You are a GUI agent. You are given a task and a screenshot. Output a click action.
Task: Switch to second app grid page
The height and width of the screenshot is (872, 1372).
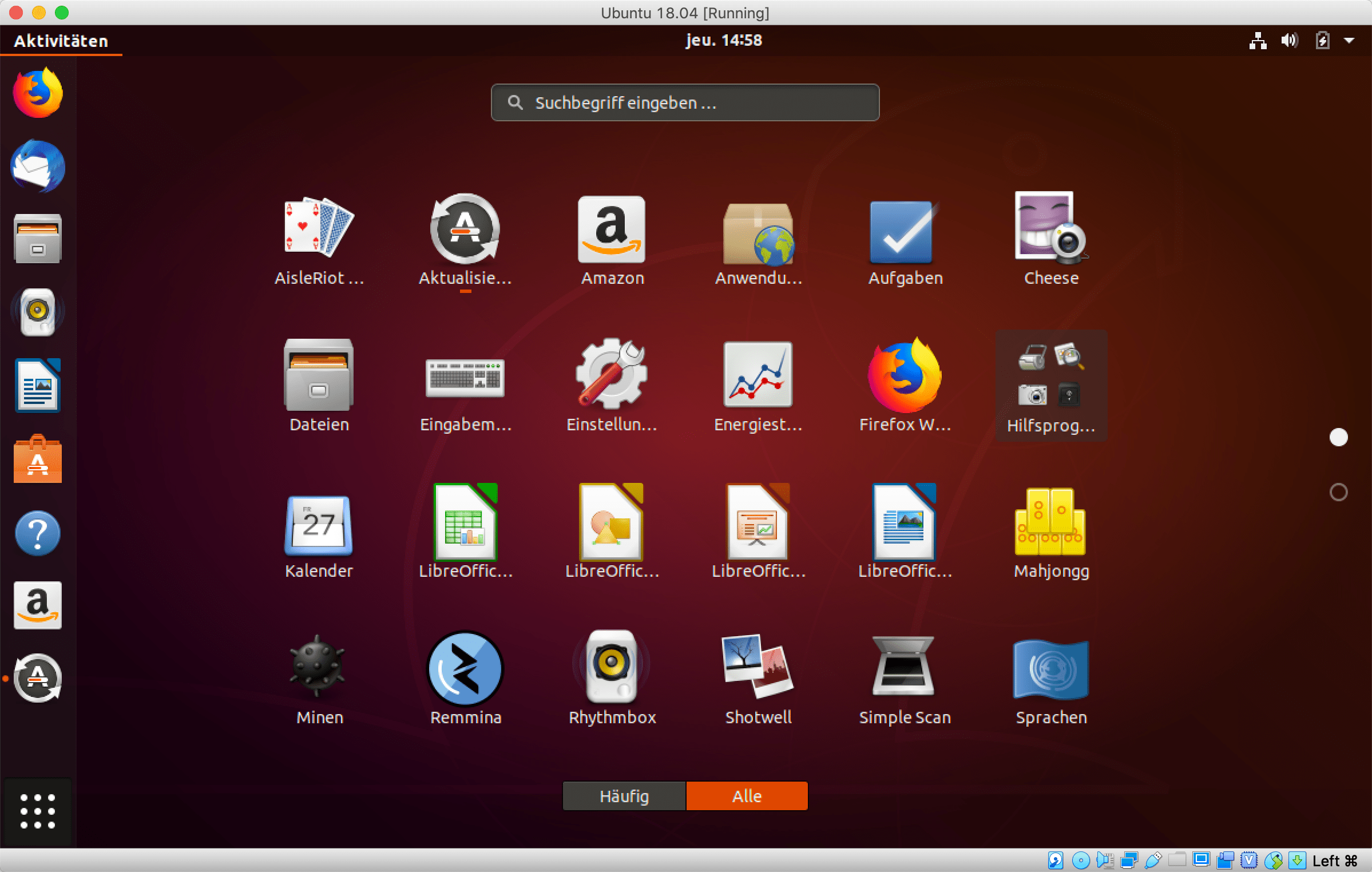point(1338,492)
